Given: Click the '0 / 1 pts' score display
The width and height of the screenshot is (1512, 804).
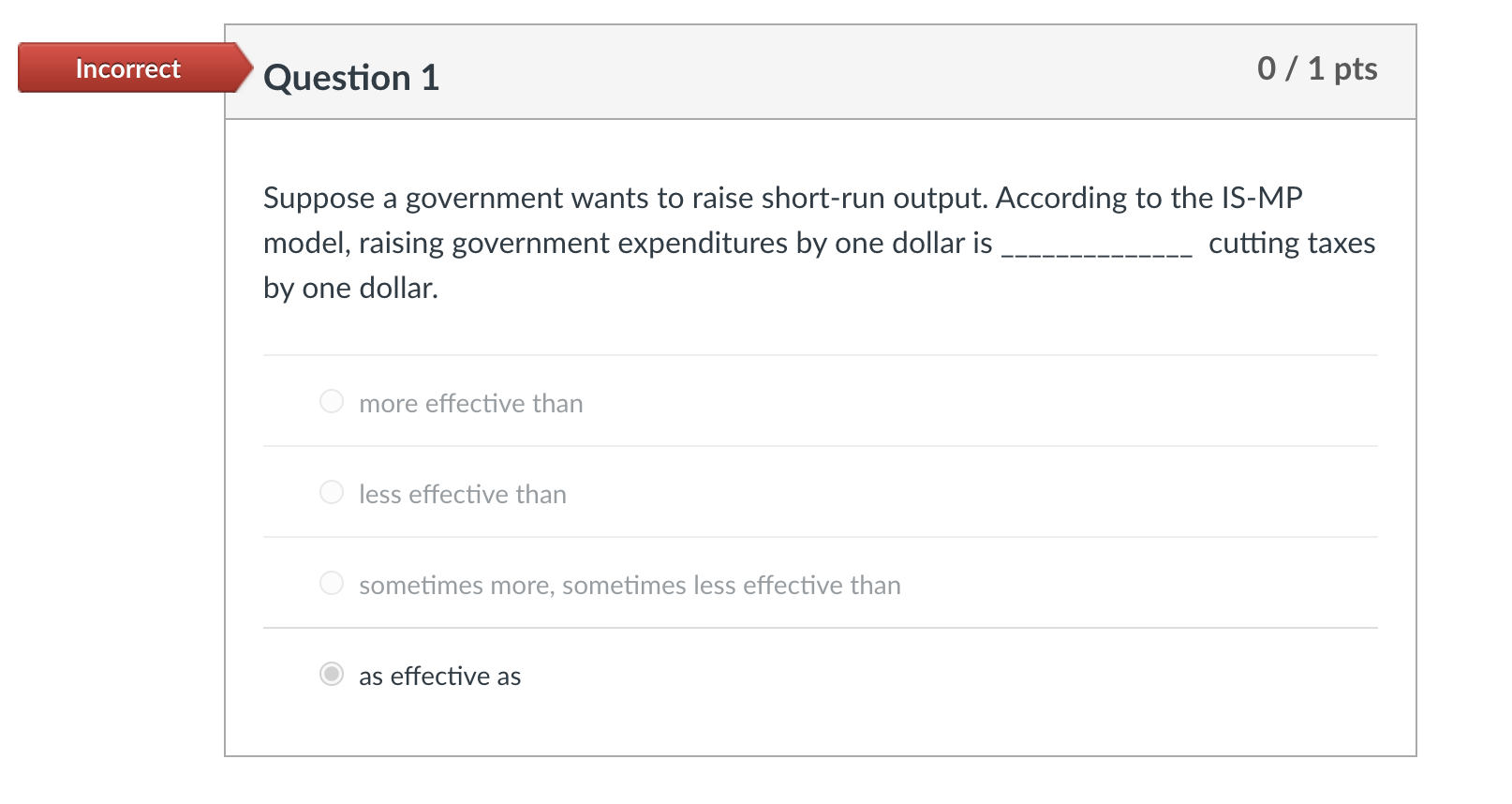Looking at the screenshot, I should pyautogui.click(x=1316, y=68).
